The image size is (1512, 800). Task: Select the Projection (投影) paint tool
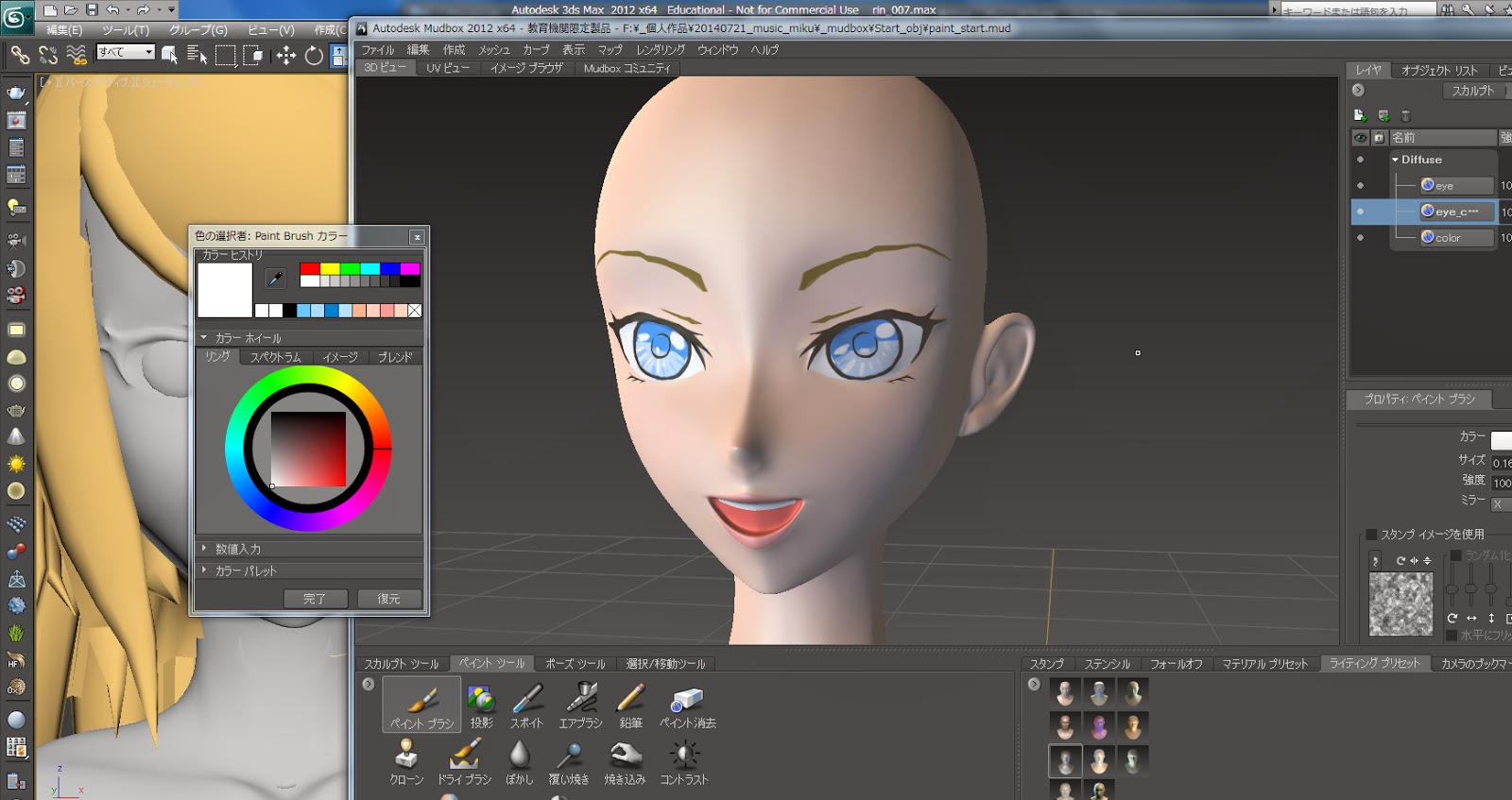pos(482,705)
